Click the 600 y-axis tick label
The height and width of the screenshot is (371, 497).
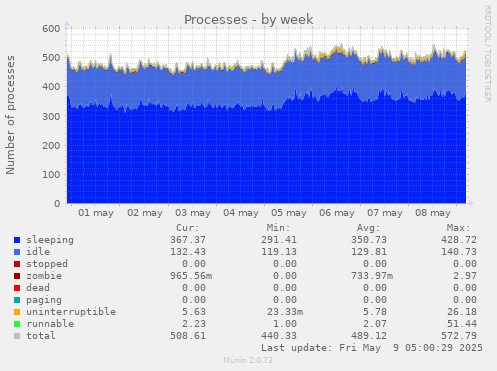(x=51, y=29)
